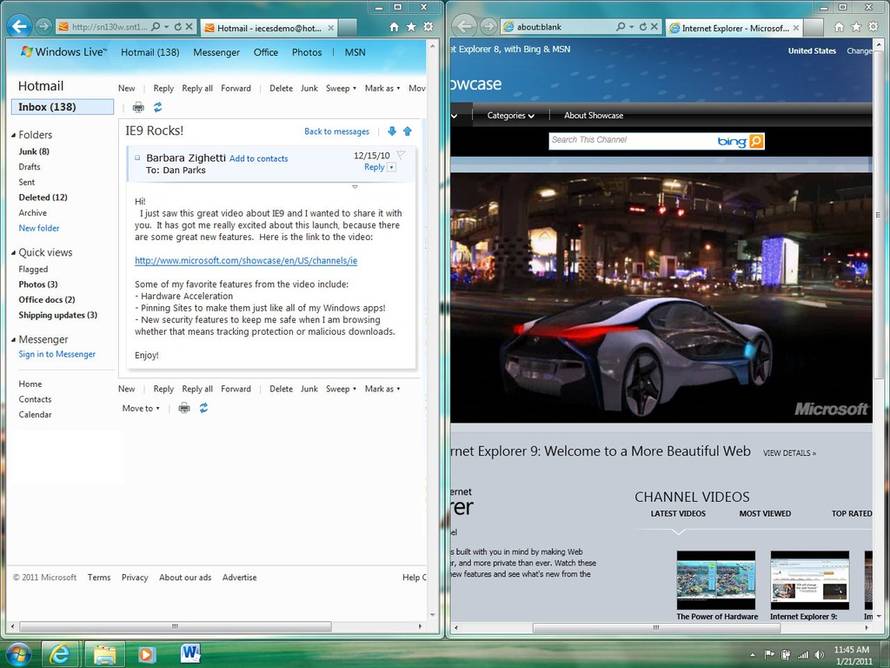Open the MSN menu in the Windows Live header
Screen dimensions: 890x668
[355, 52]
